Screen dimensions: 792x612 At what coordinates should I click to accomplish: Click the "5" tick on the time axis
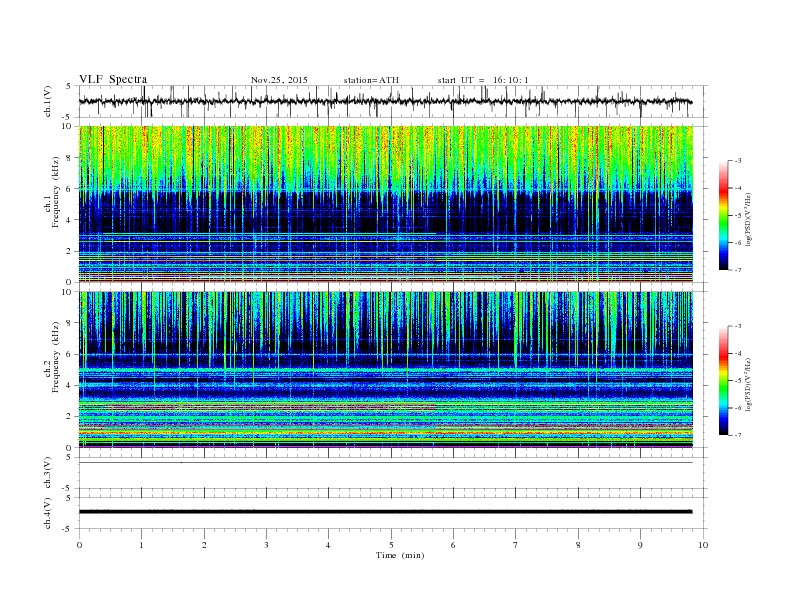point(391,545)
